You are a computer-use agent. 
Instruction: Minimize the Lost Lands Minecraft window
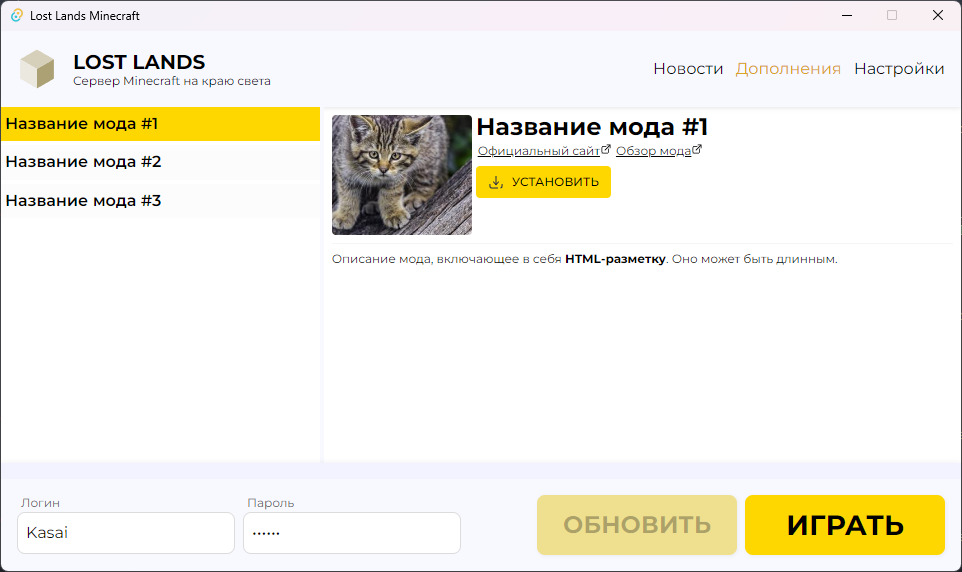coord(847,15)
